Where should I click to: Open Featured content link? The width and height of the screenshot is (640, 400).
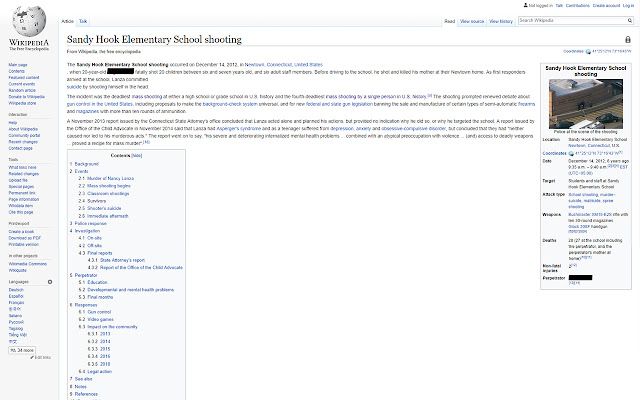tap(24, 78)
